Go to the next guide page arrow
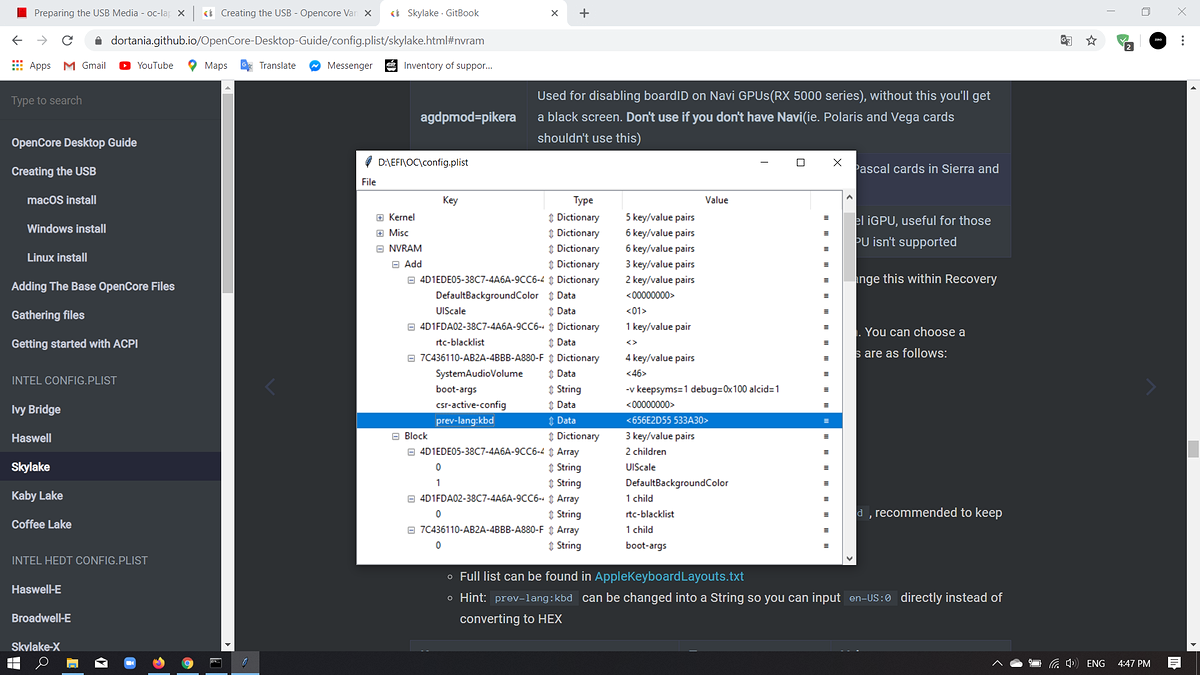This screenshot has height=675, width=1200. (x=1151, y=386)
